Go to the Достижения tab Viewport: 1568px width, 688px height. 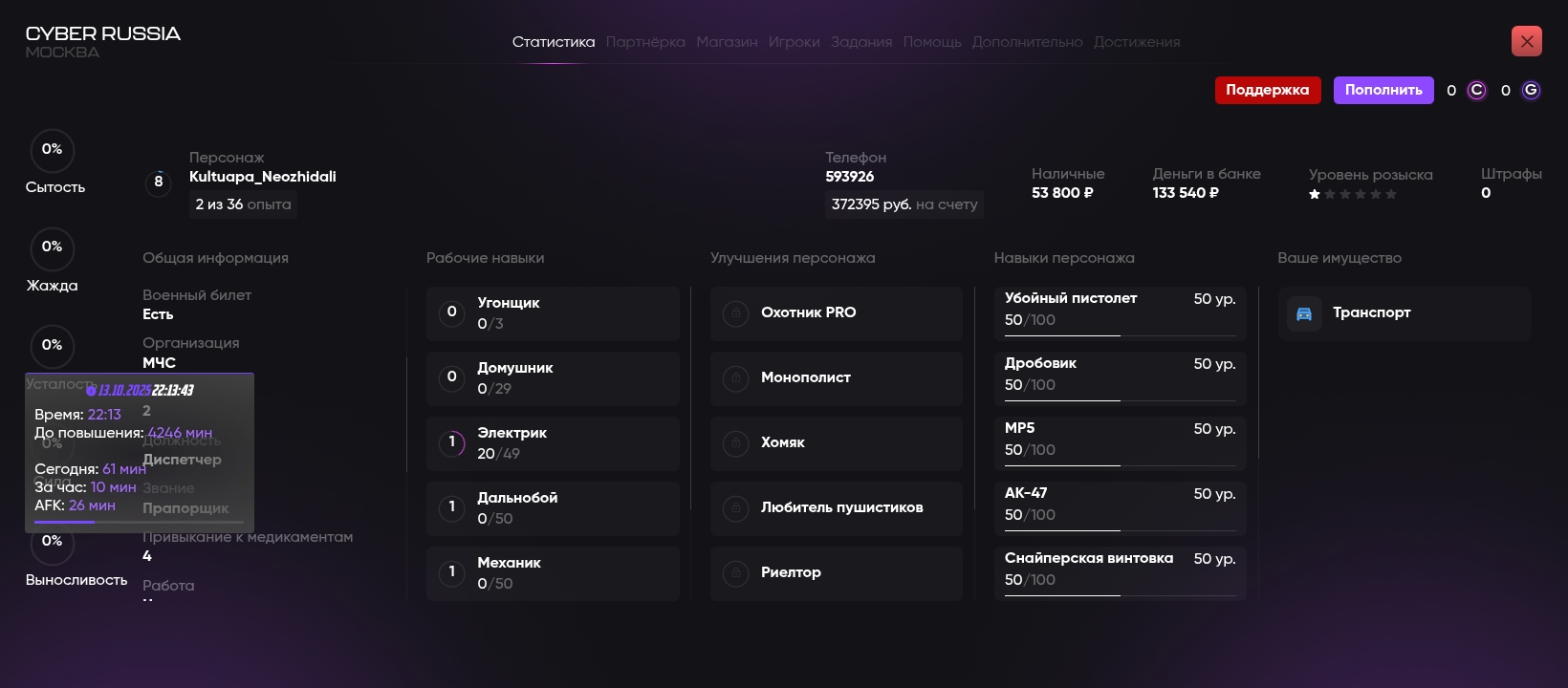(x=1137, y=42)
